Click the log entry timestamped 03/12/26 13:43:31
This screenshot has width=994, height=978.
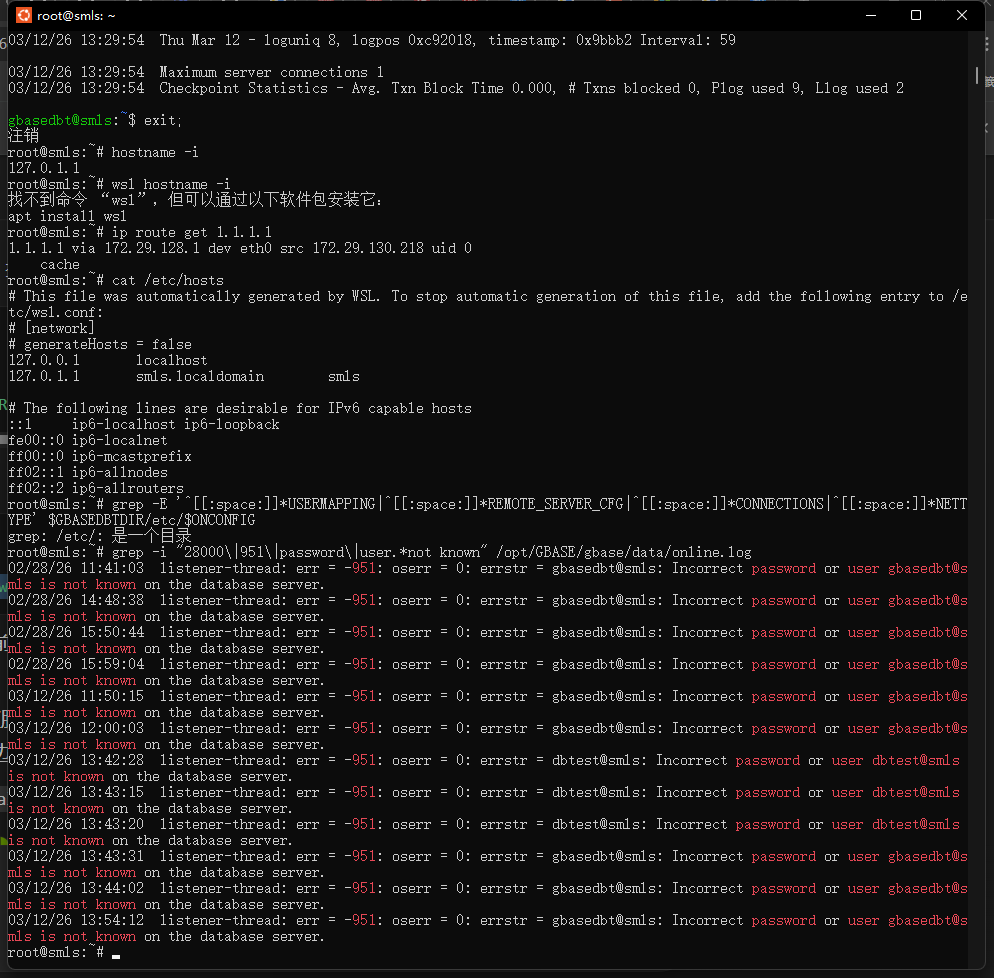tap(487, 865)
